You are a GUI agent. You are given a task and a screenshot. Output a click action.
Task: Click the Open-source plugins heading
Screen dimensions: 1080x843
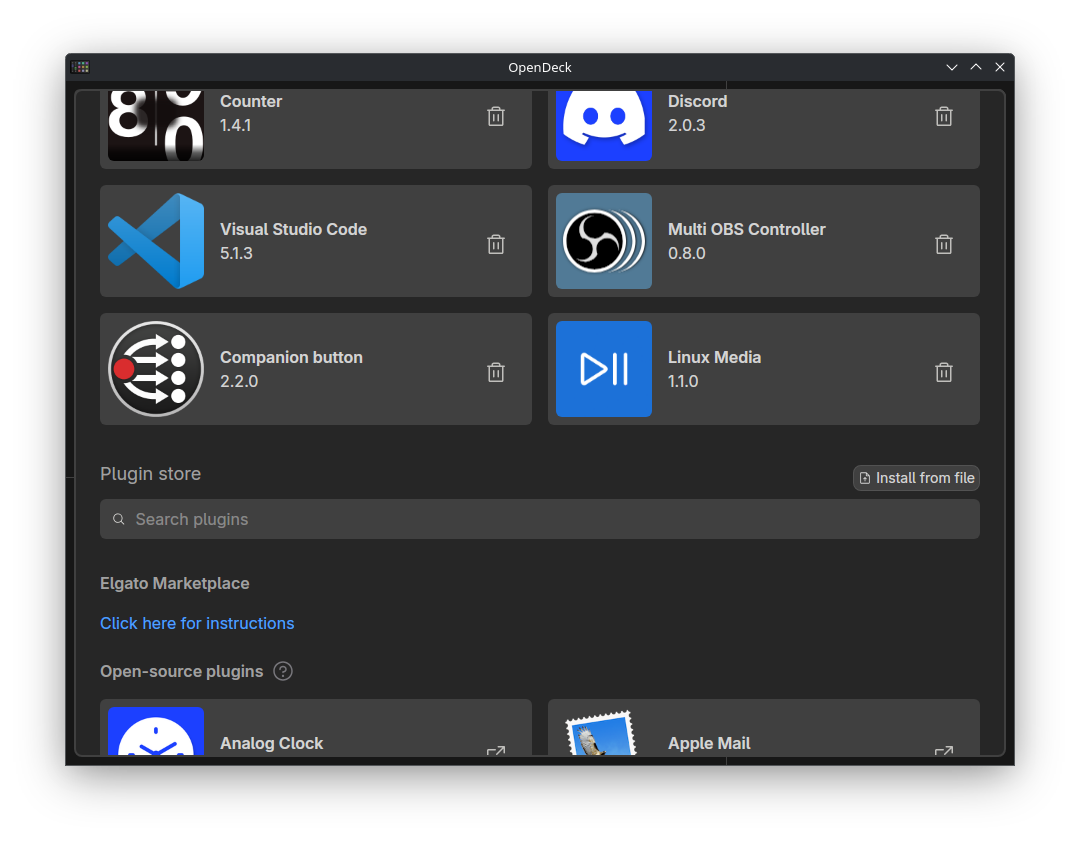tap(181, 672)
